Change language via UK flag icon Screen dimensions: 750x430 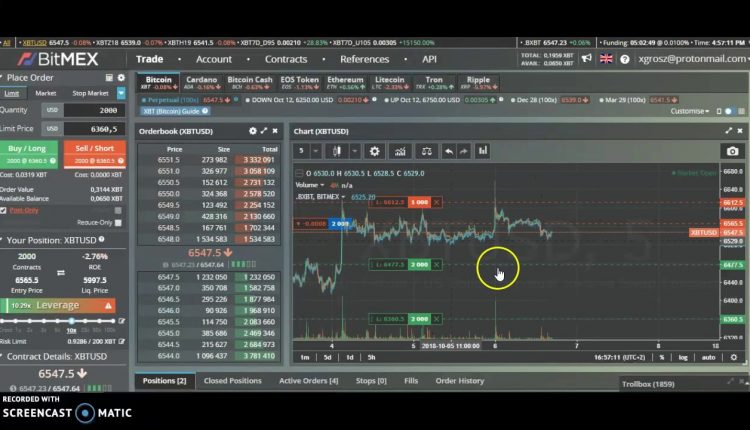click(x=606, y=59)
